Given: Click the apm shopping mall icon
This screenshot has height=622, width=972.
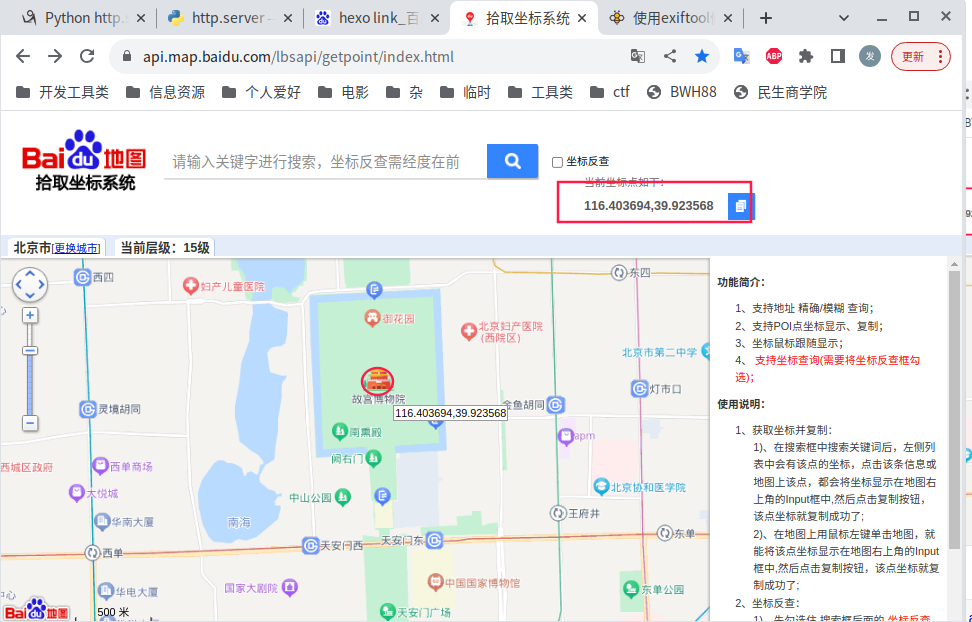Looking at the screenshot, I should [x=565, y=437].
